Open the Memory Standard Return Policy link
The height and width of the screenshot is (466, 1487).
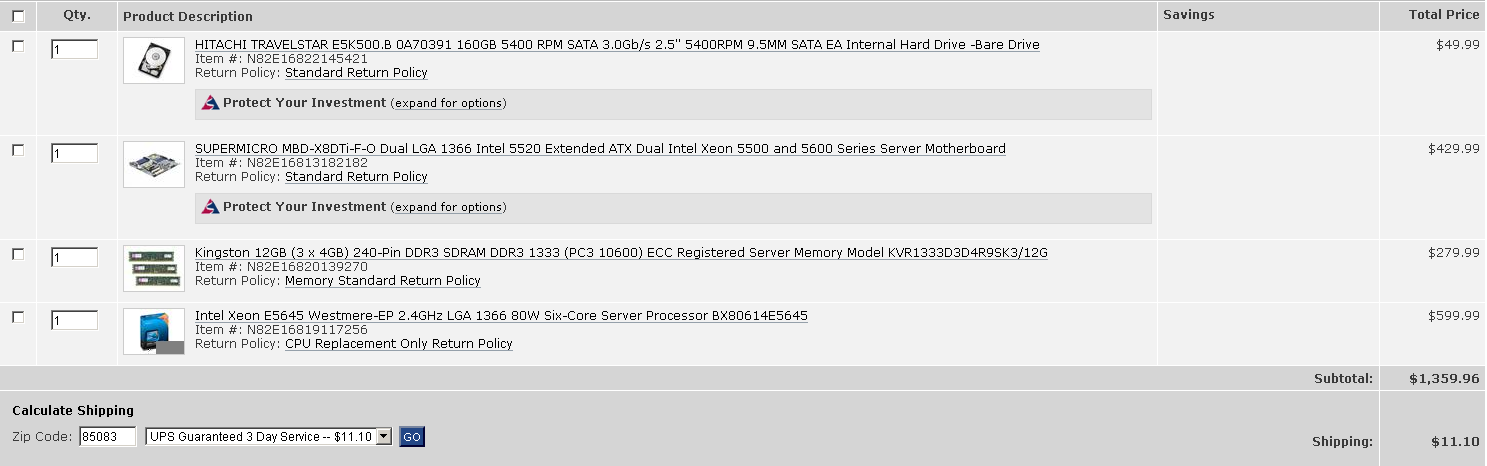[383, 281]
